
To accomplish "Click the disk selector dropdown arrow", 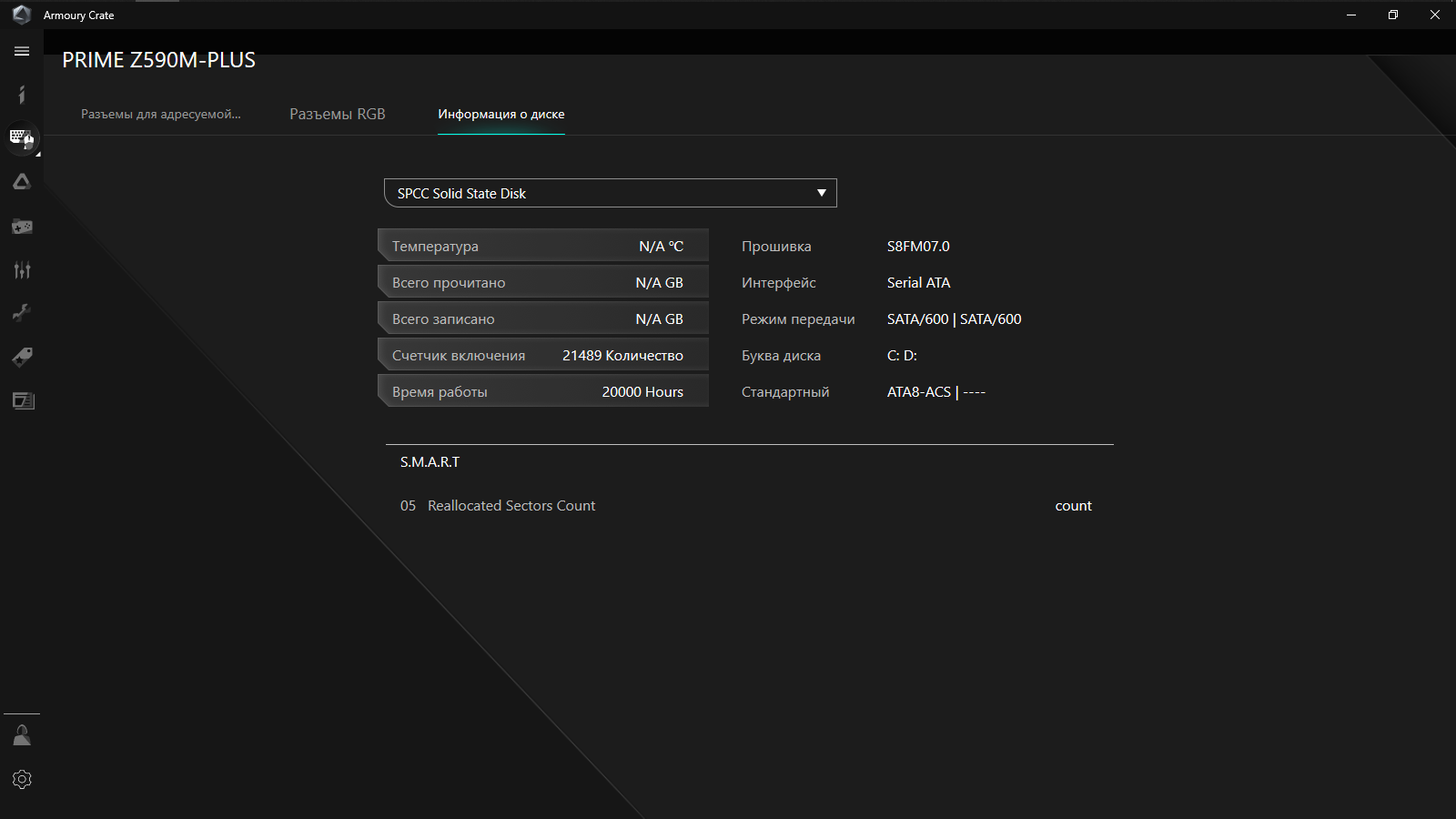I will (822, 193).
